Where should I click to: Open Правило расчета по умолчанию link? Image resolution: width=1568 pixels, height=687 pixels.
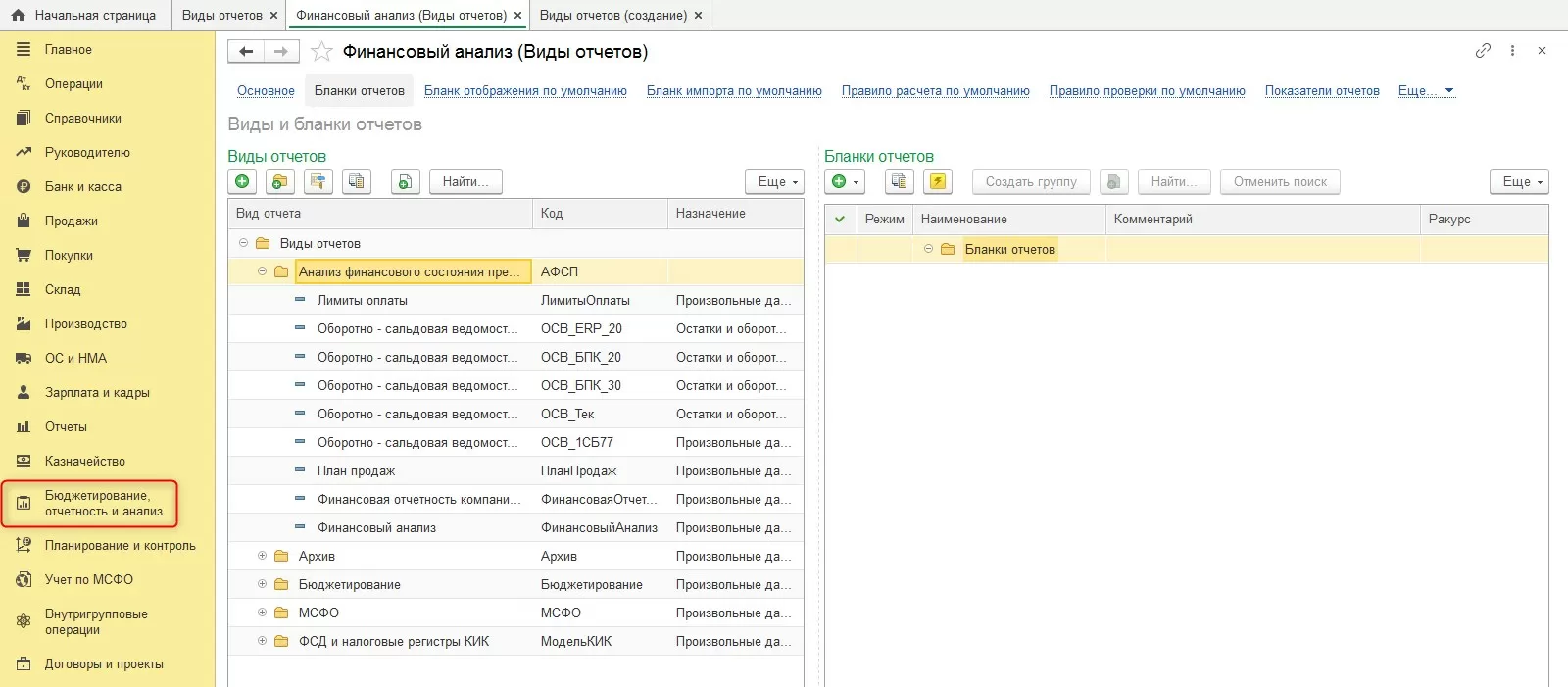pos(935,90)
